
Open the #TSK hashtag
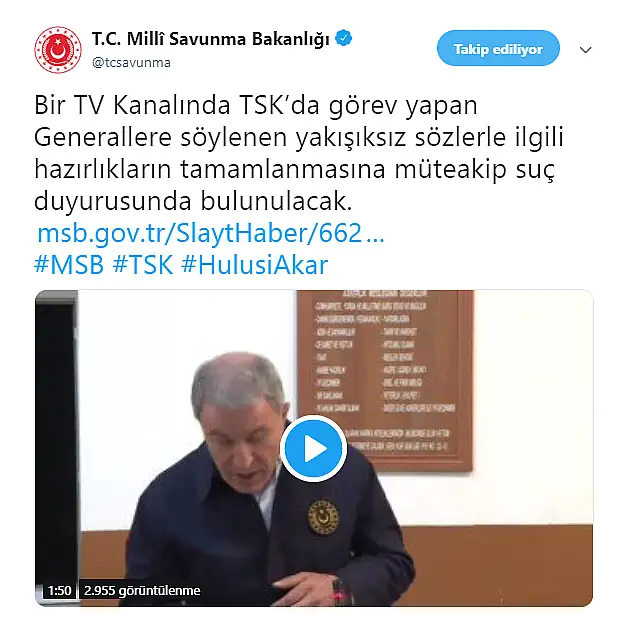(143, 265)
